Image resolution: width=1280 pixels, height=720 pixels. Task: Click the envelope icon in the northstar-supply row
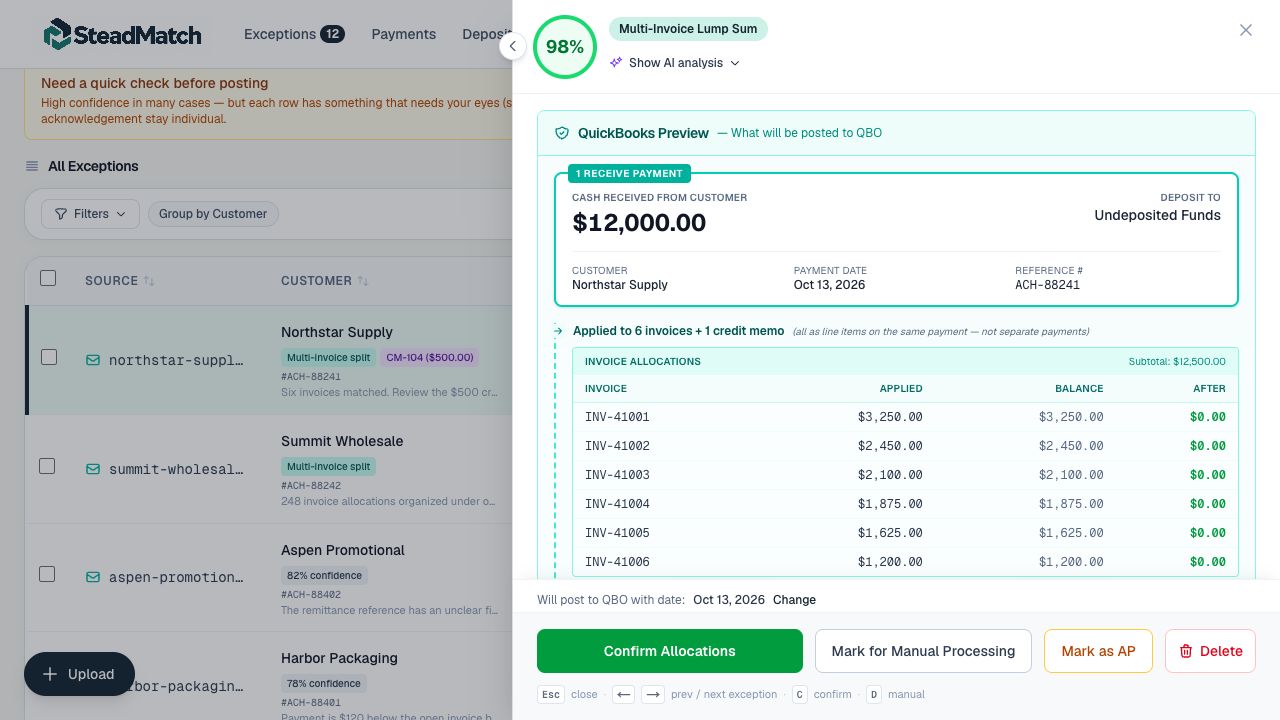(x=93, y=360)
